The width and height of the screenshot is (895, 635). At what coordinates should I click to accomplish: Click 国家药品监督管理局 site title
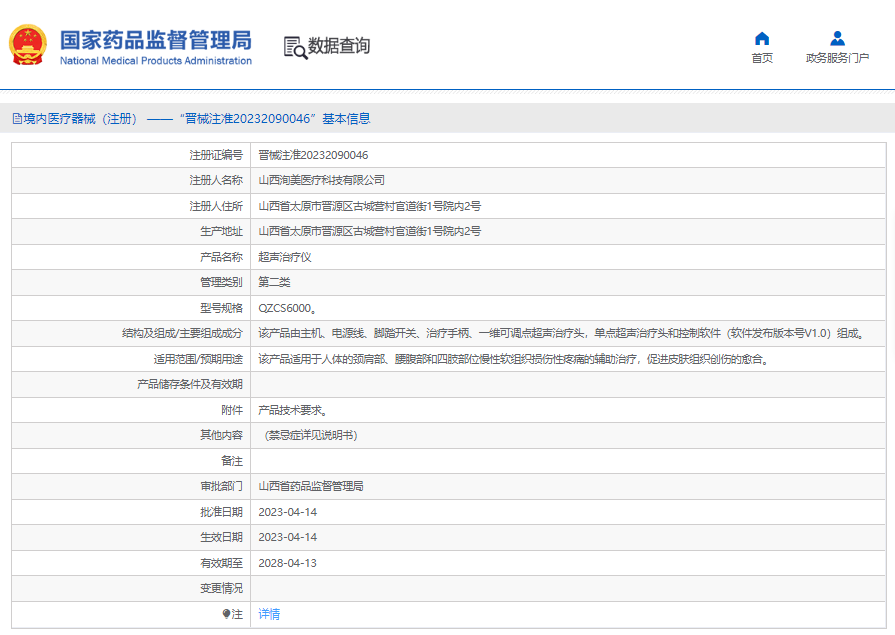tap(156, 40)
